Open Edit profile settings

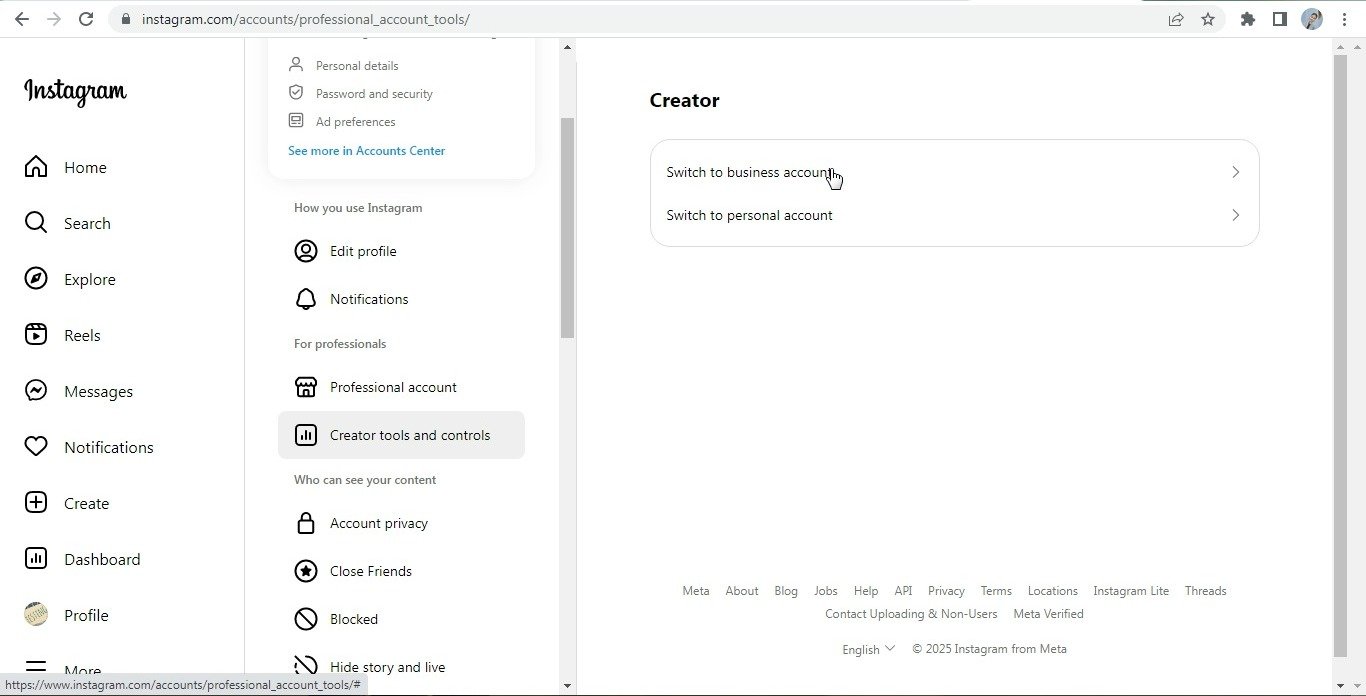pyautogui.click(x=401, y=251)
